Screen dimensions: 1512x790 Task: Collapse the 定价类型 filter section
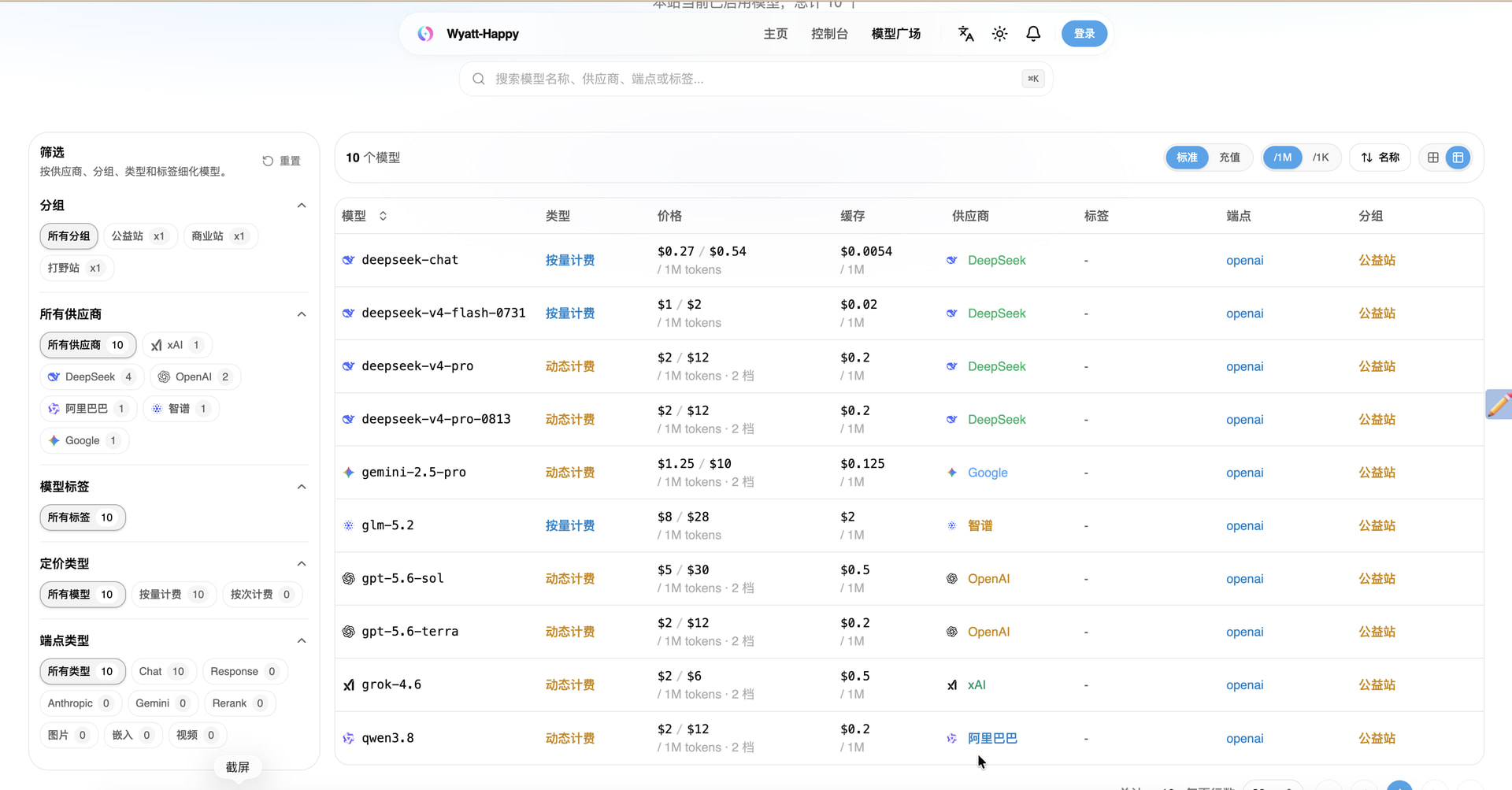302,564
